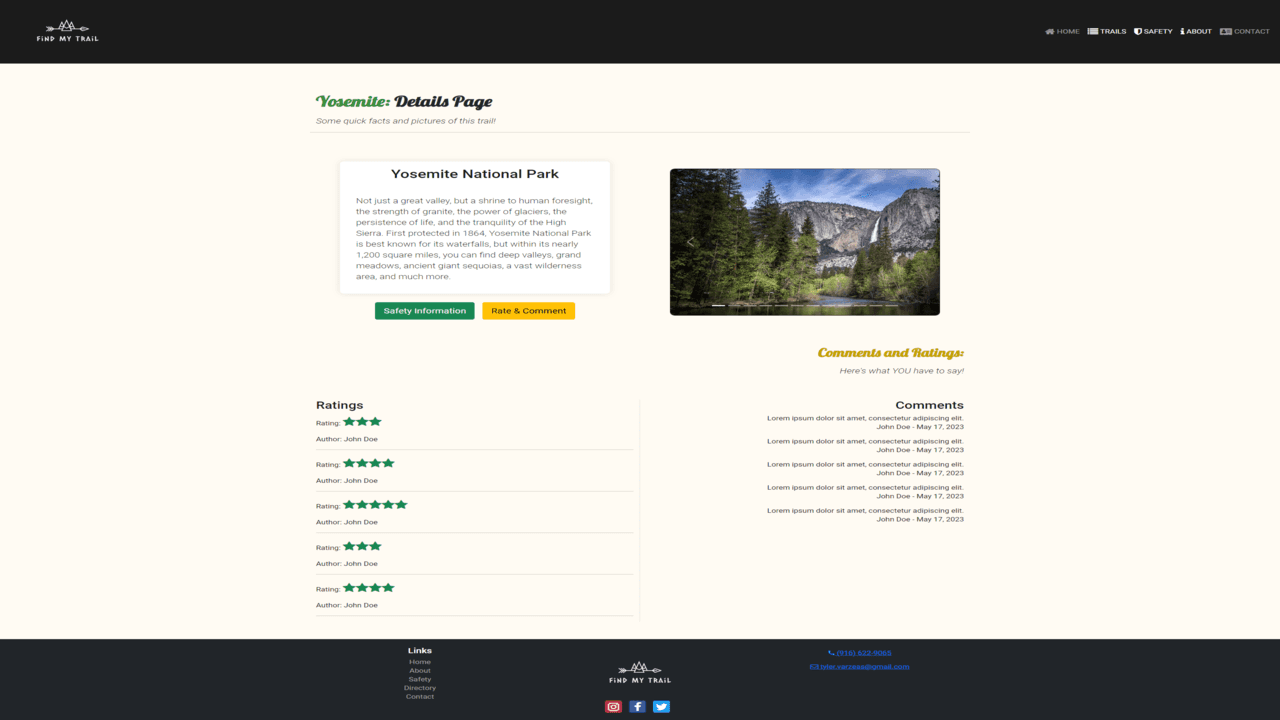Go to Home in top navigation
The width and height of the screenshot is (1280, 720).
pyautogui.click(x=1062, y=31)
